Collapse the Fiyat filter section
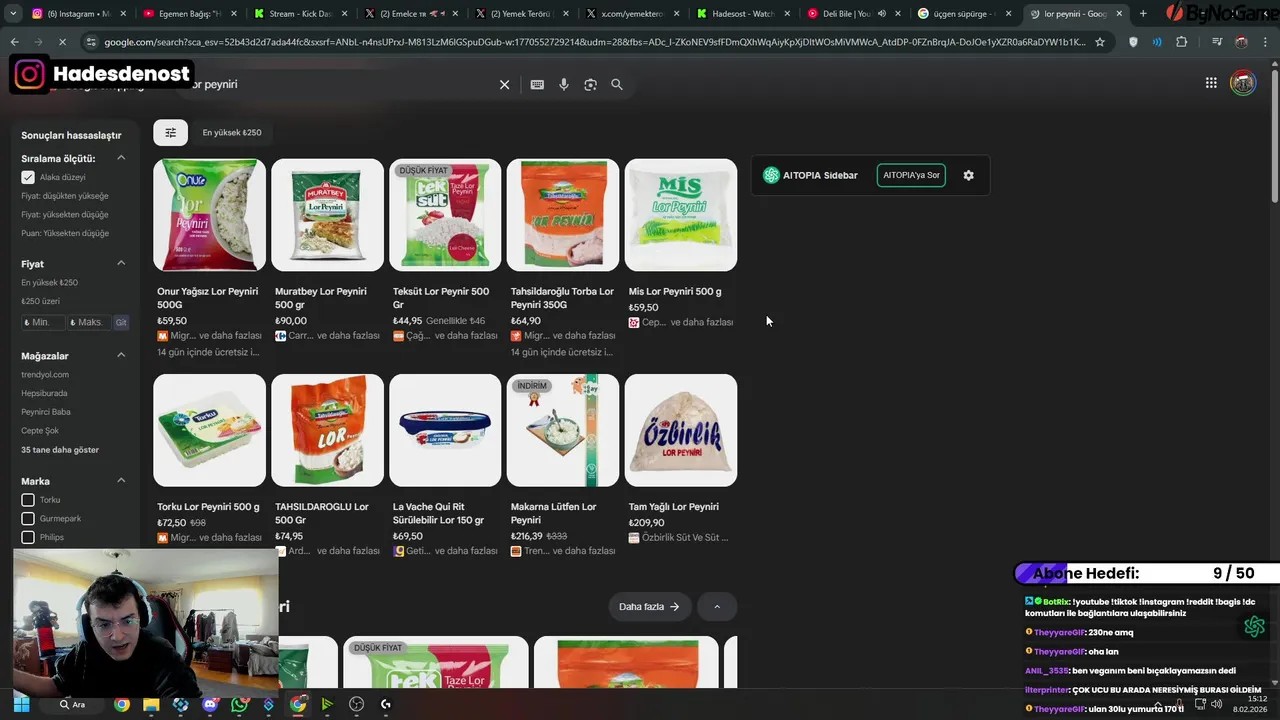1280x720 pixels. coord(121,264)
